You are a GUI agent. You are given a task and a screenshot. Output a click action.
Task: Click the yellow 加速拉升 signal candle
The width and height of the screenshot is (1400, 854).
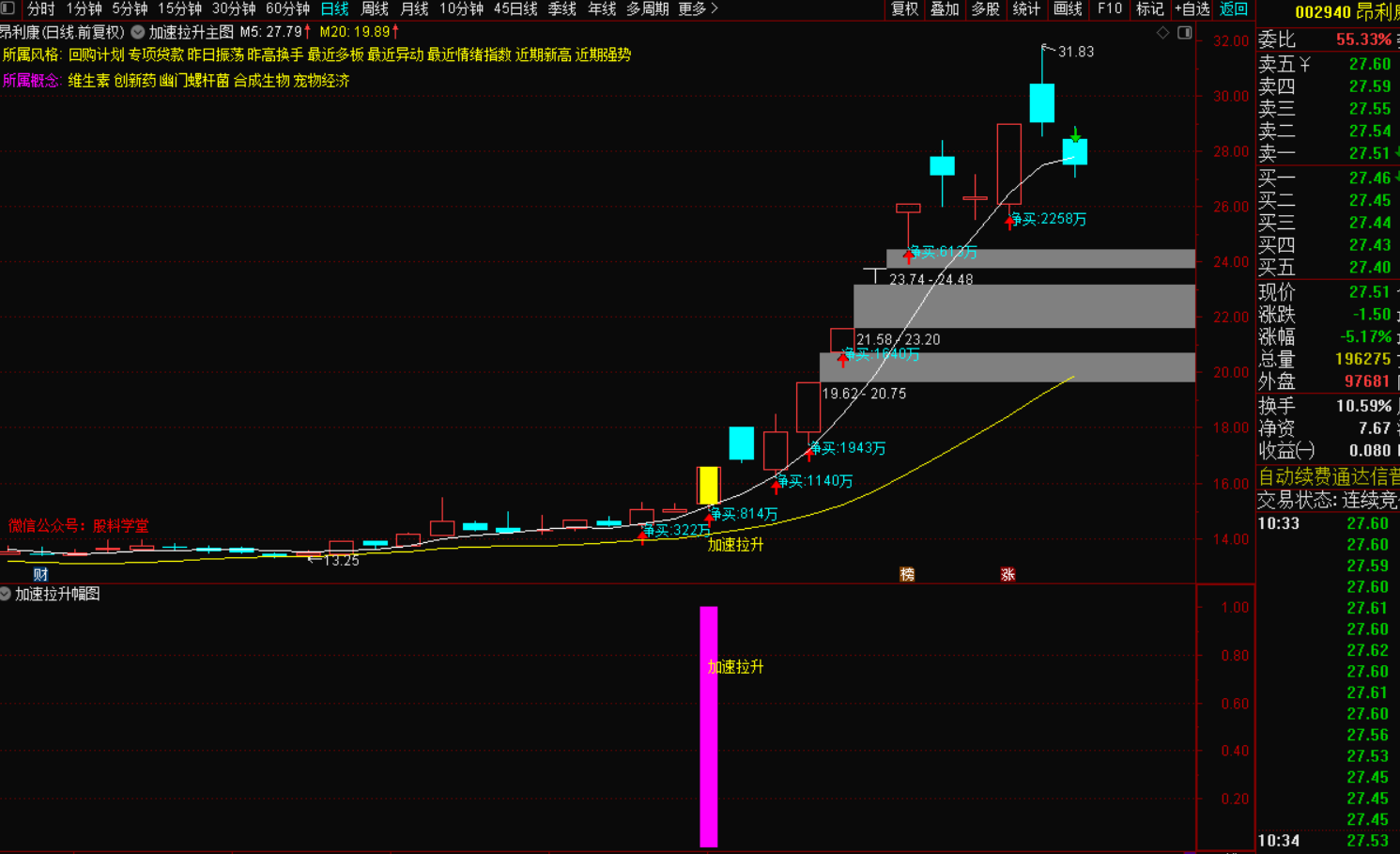coord(708,485)
